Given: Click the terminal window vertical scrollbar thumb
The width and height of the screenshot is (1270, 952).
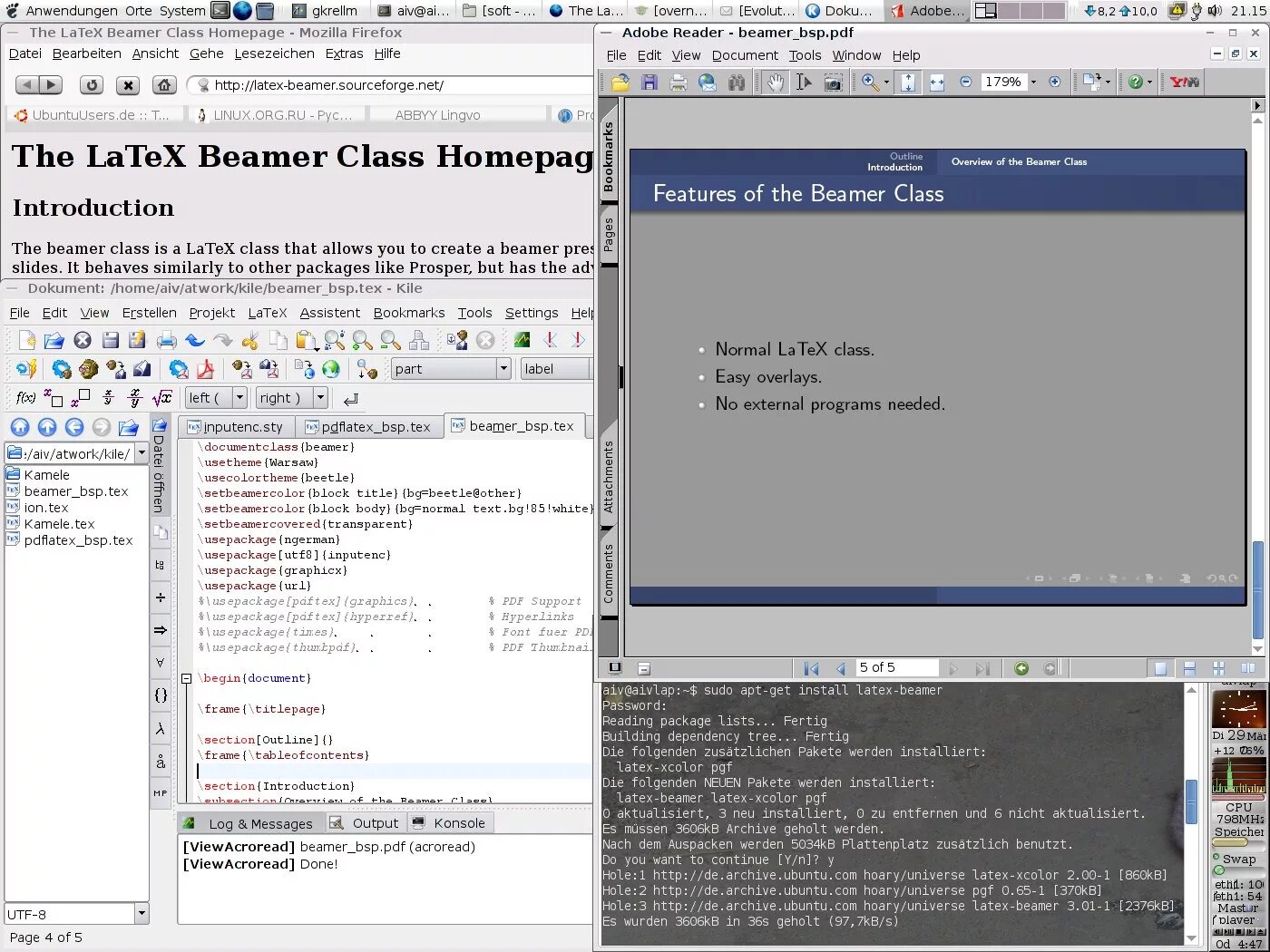Looking at the screenshot, I should click(x=1191, y=801).
